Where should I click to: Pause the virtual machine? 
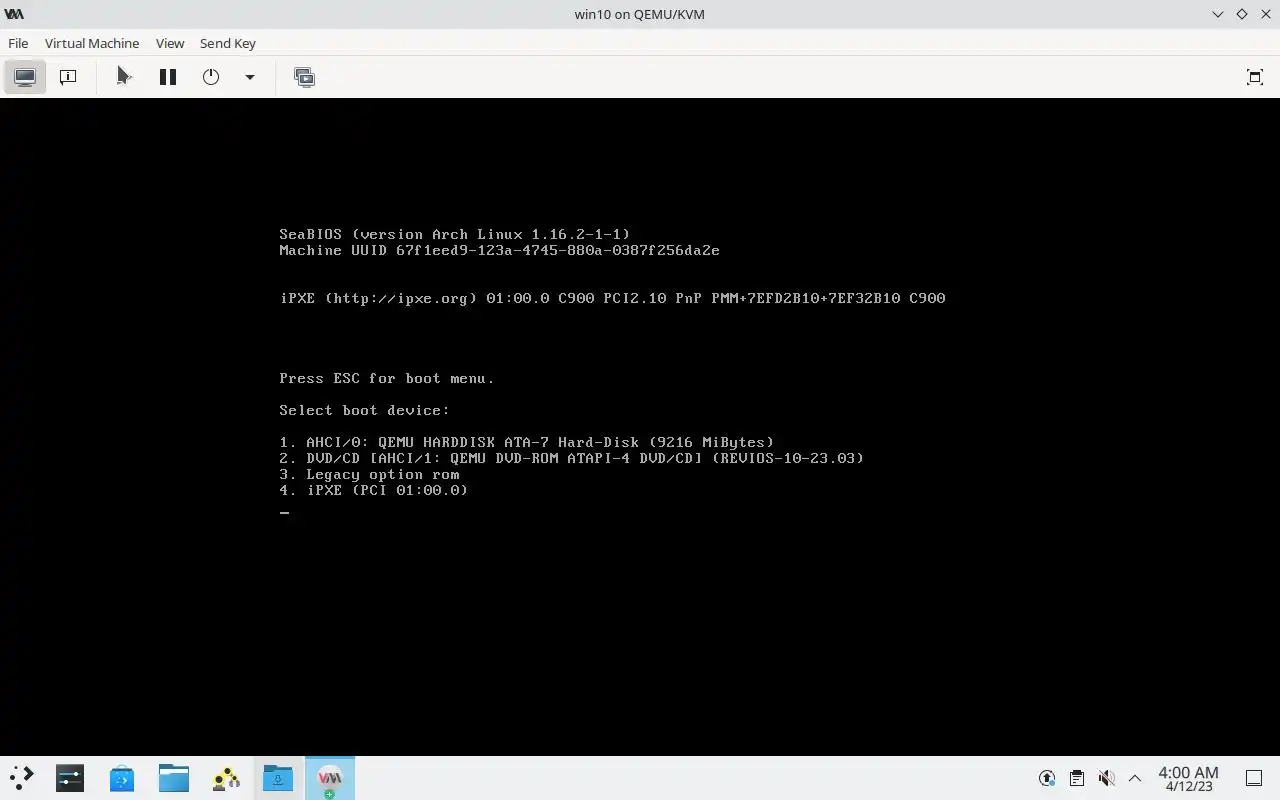168,77
